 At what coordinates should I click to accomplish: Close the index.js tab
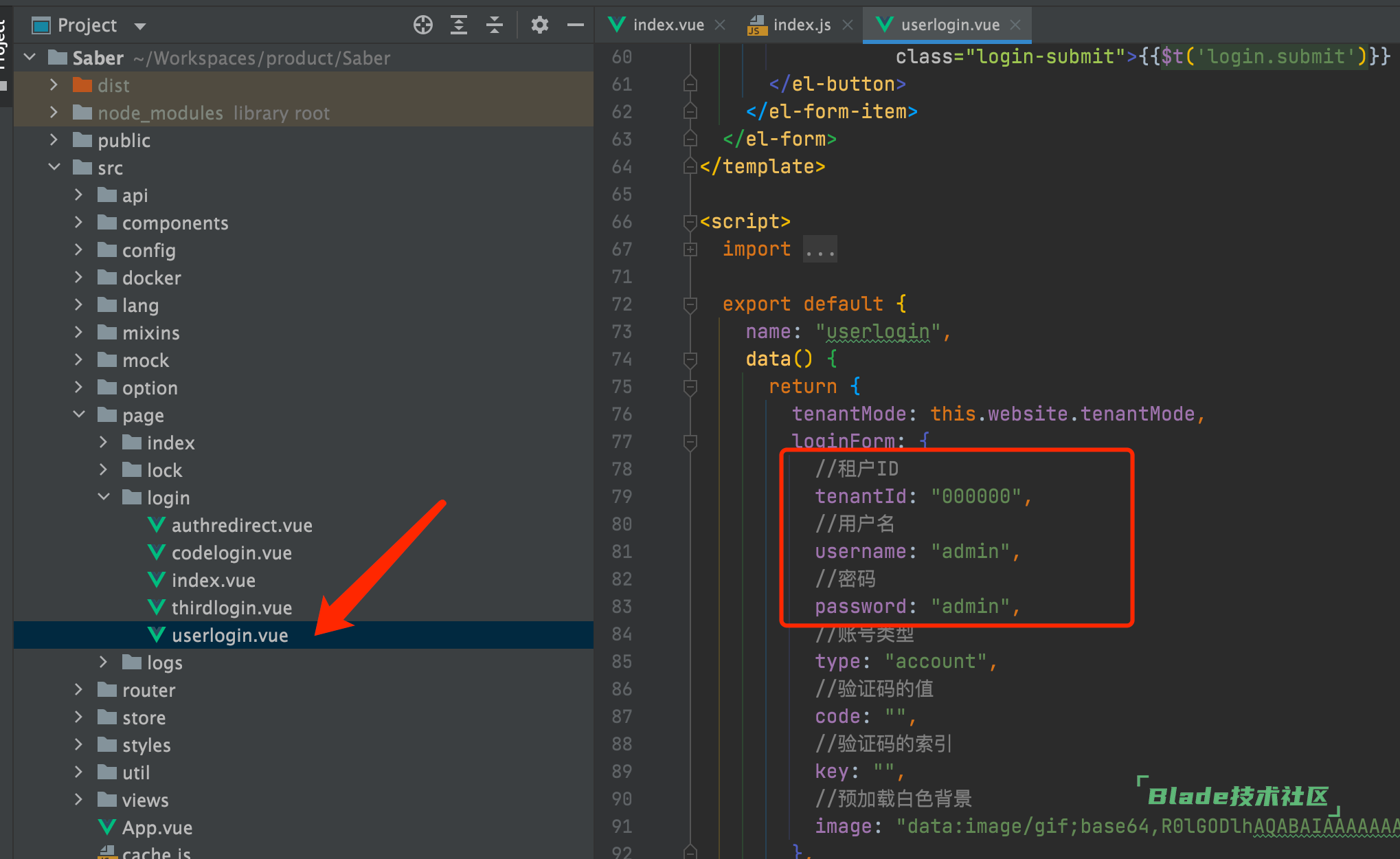pyautogui.click(x=848, y=25)
